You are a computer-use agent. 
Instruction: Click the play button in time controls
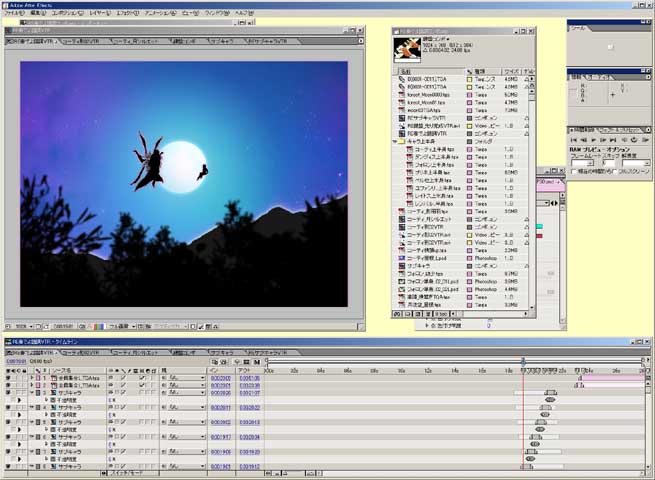tap(593, 140)
